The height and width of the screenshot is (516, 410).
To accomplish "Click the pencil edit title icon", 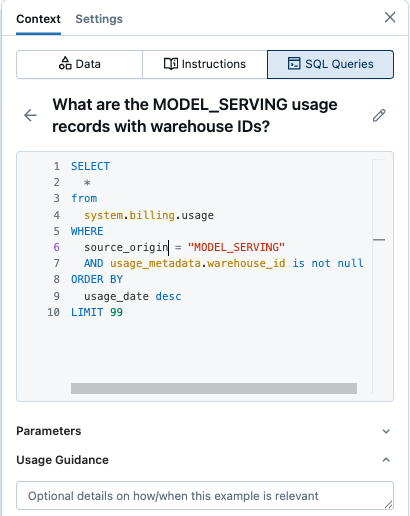I will [x=379, y=115].
